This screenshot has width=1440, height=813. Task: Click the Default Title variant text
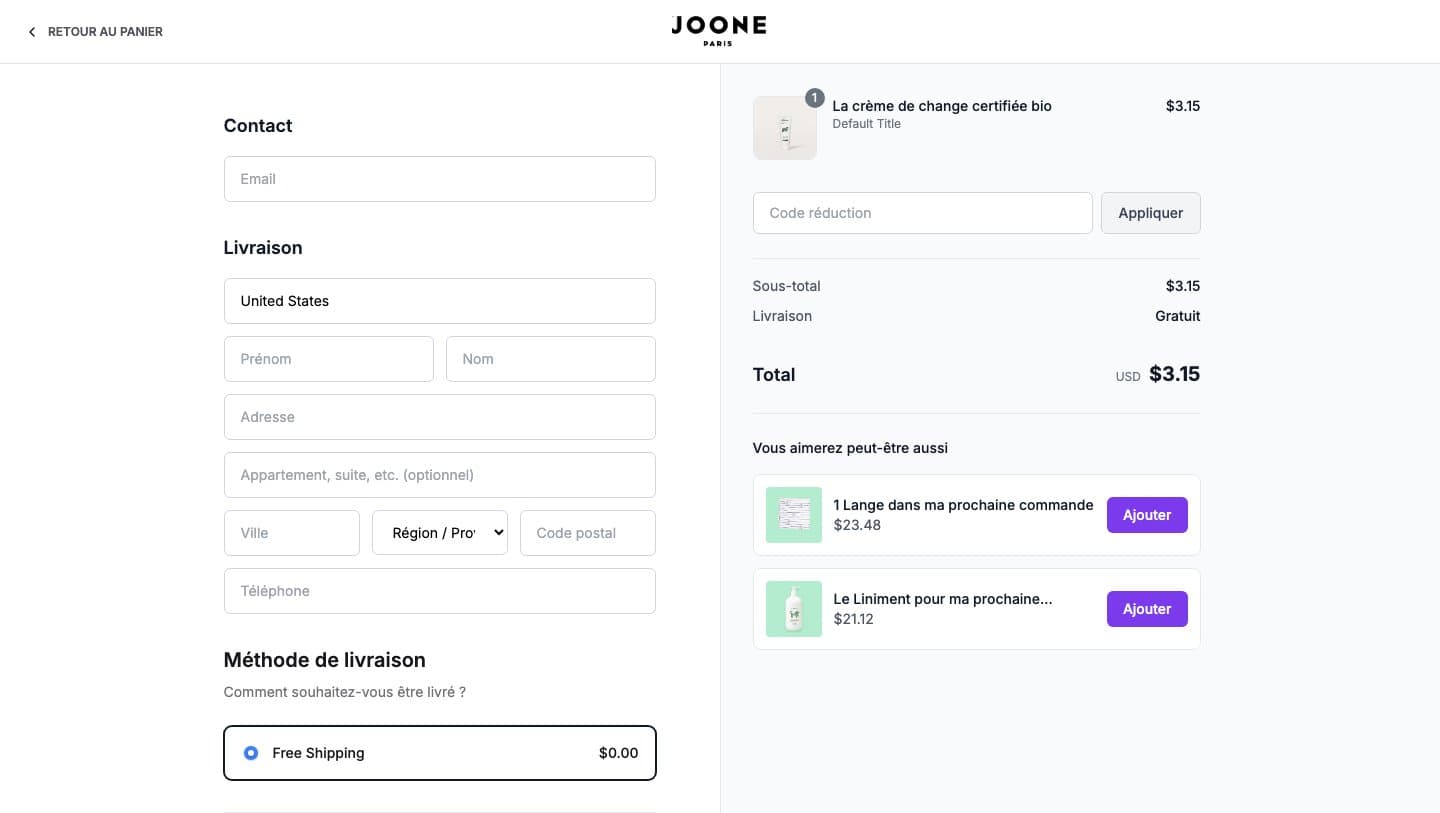867,124
